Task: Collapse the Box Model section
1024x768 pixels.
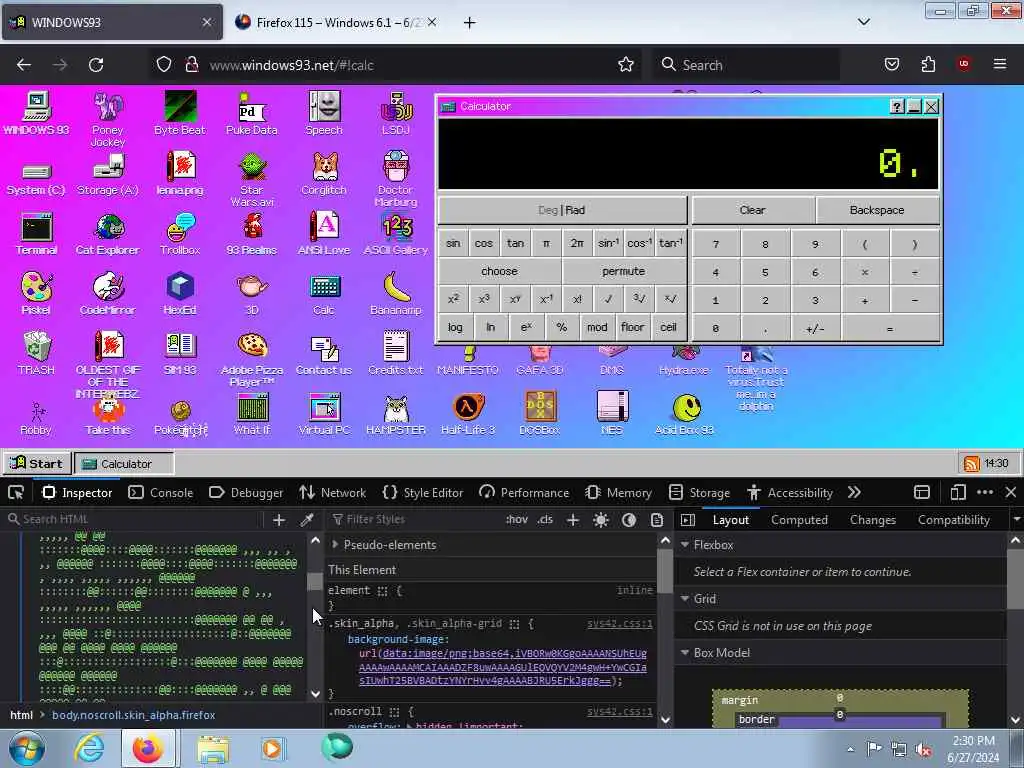Action: pos(685,653)
